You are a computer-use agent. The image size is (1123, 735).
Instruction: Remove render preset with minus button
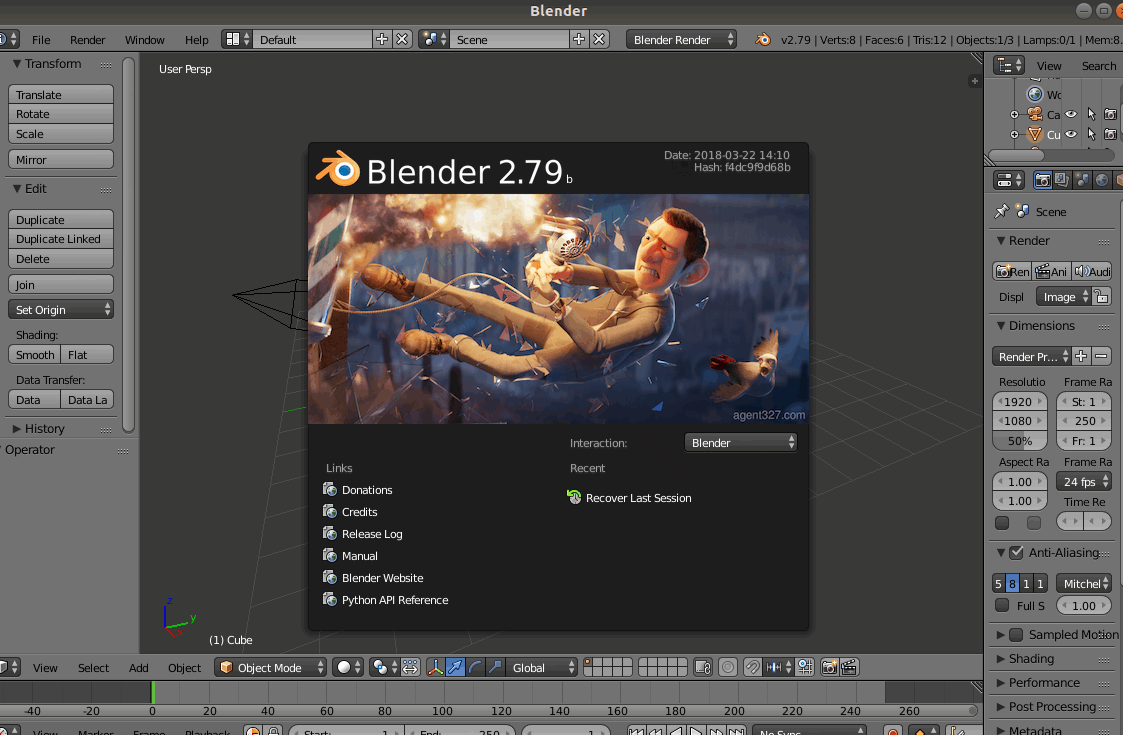[x=1102, y=356]
